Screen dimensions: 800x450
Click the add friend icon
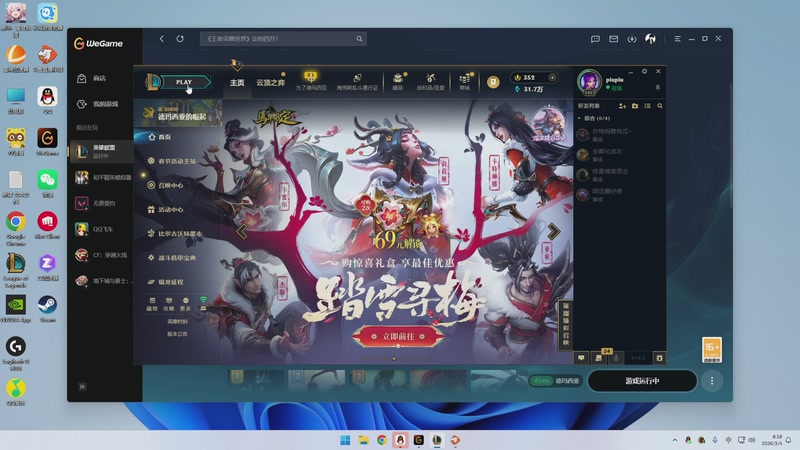tap(622, 106)
